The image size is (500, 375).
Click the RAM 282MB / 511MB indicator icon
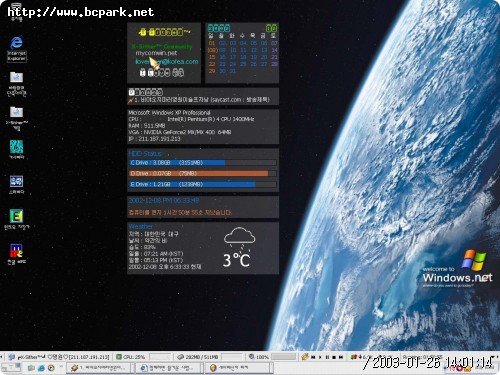(x=180, y=357)
